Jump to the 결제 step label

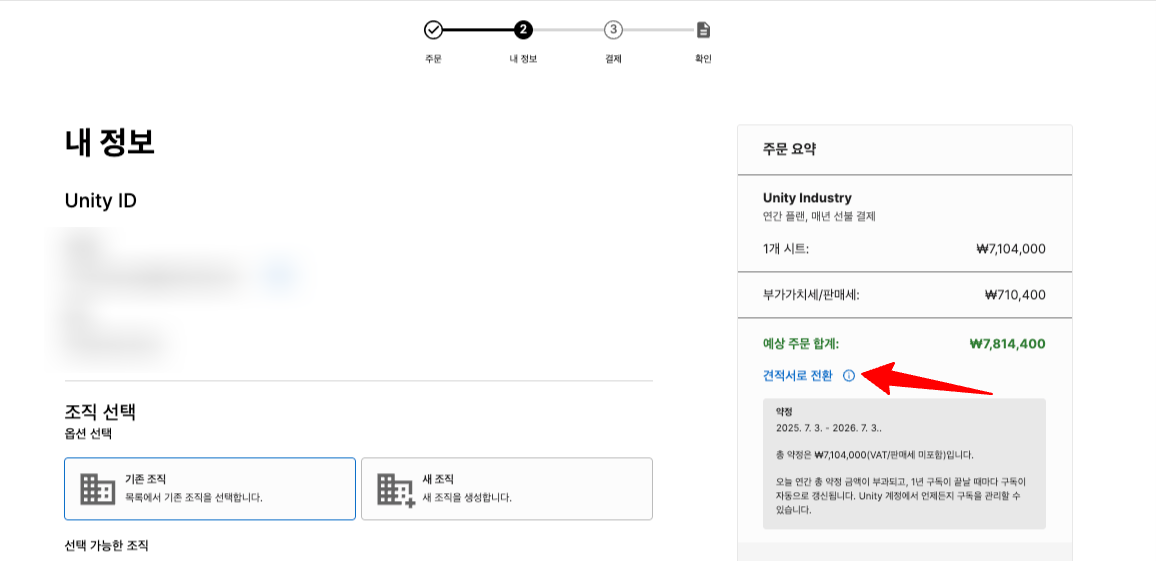point(613,59)
